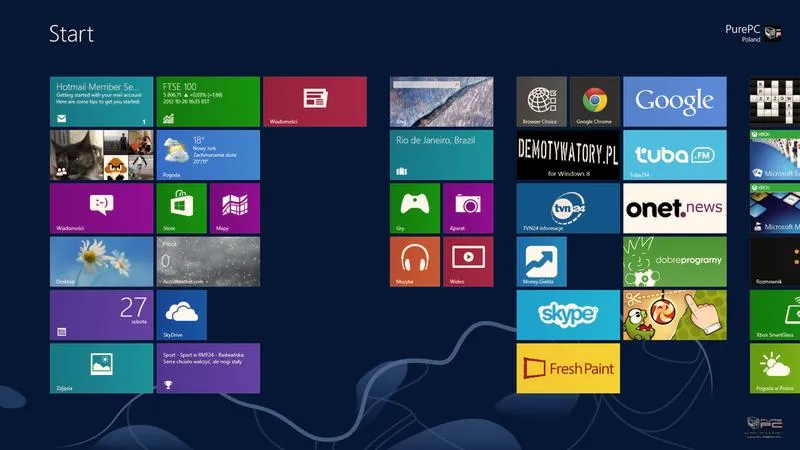This screenshot has height=450, width=800.
Task: Open the purple Wiadomości messaging tile
Action: click(x=102, y=208)
